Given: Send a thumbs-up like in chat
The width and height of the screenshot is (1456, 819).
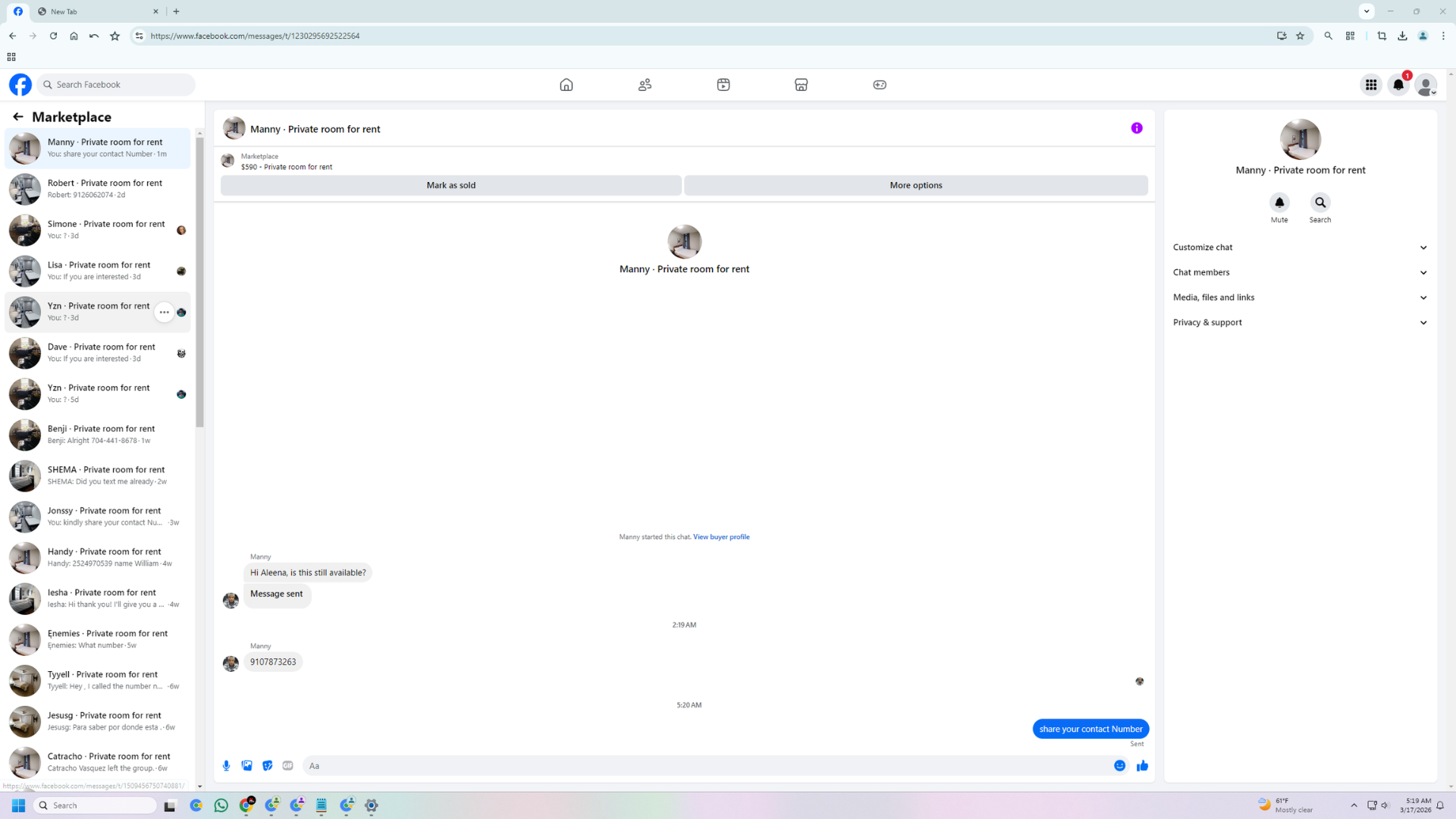Looking at the screenshot, I should 1142,766.
